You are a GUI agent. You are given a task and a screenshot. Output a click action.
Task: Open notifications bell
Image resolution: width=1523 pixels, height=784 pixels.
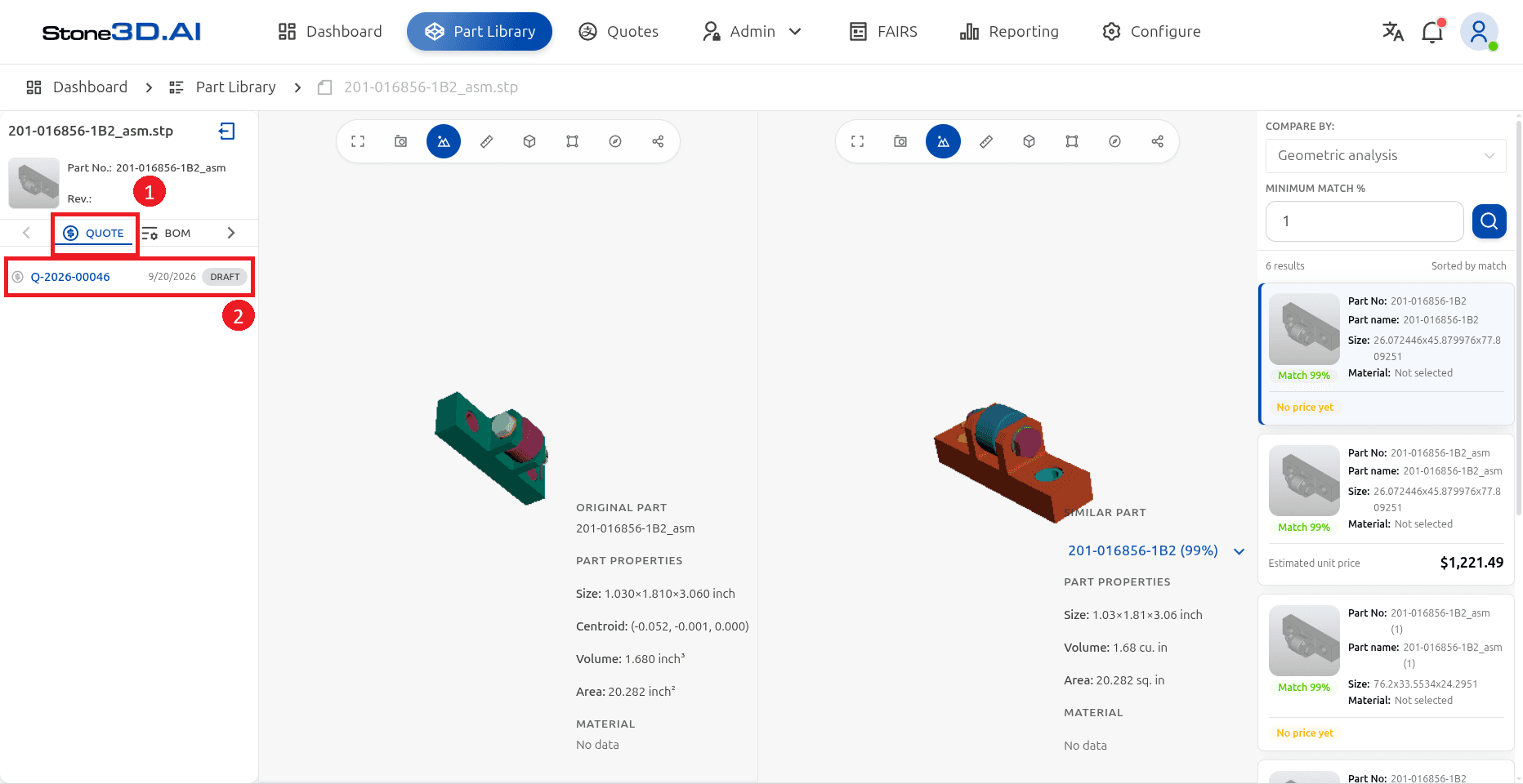(1432, 32)
